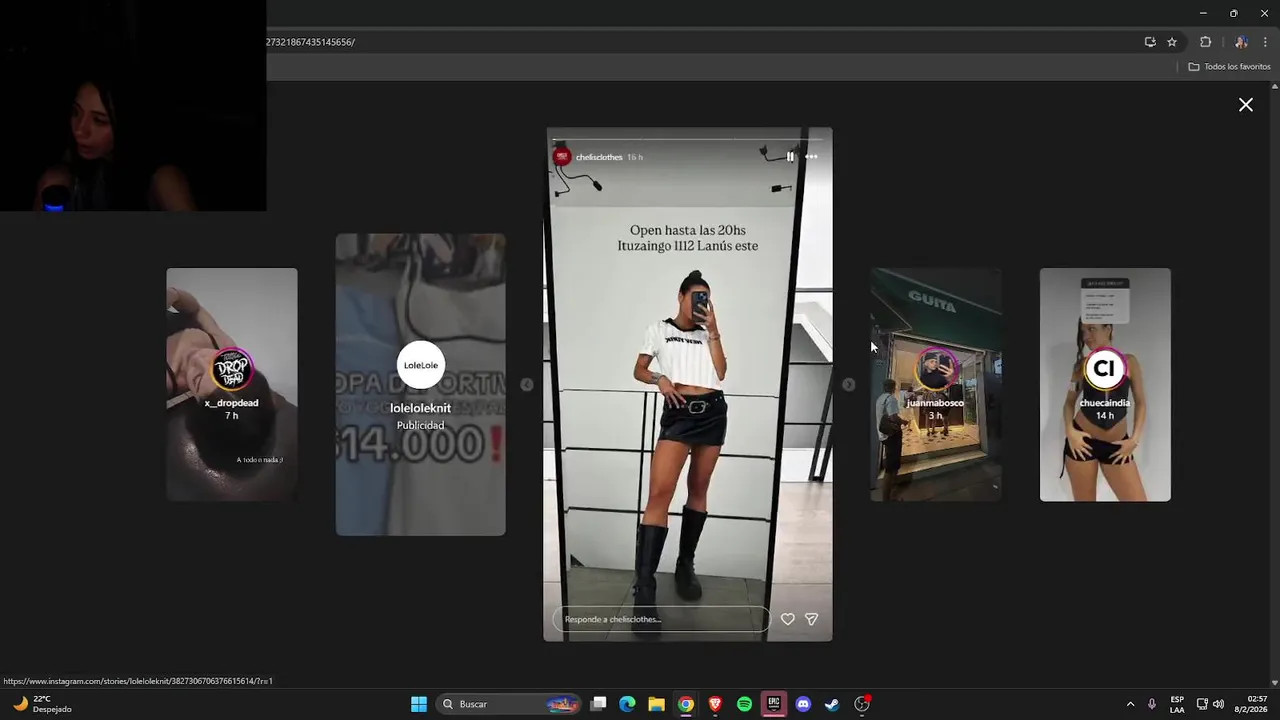The width and height of the screenshot is (1280, 720).
Task: Close the story viewer with the X
Action: click(1246, 105)
